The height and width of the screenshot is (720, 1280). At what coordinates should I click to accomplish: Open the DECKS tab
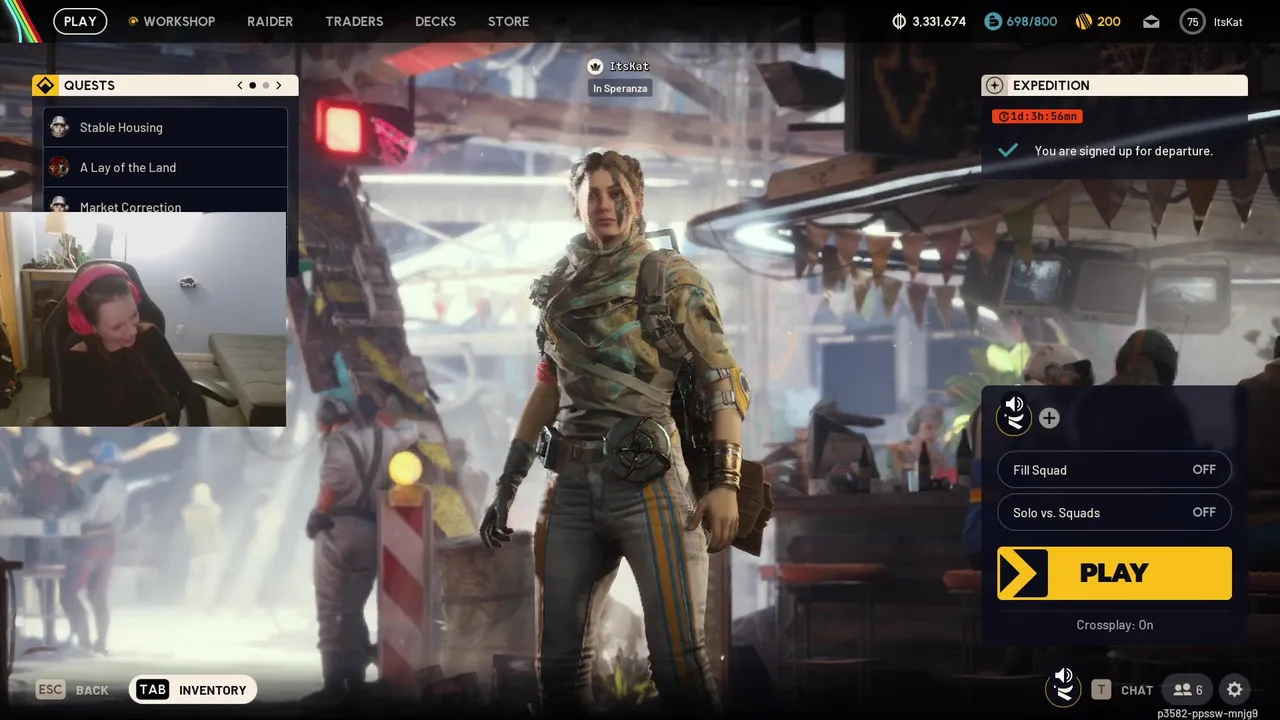coord(435,21)
